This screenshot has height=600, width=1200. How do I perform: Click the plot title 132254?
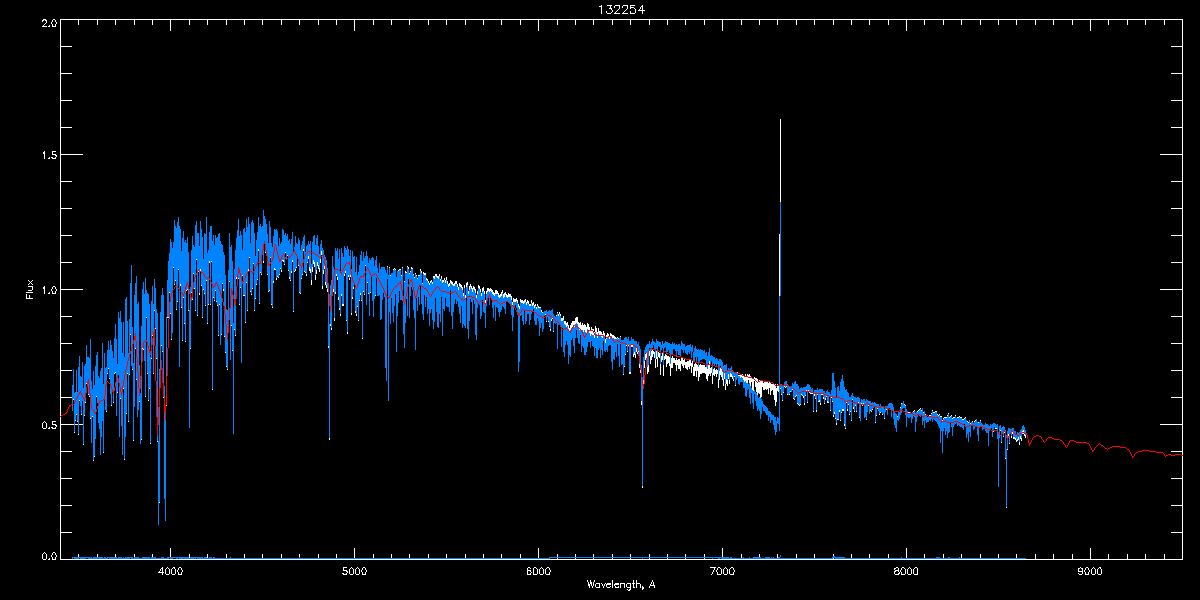click(x=621, y=9)
